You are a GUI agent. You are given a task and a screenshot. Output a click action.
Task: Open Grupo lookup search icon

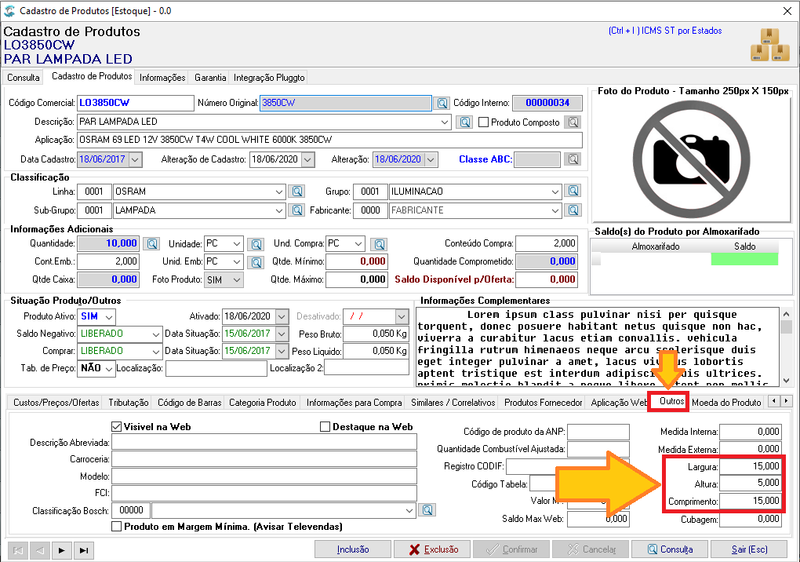tap(573, 191)
